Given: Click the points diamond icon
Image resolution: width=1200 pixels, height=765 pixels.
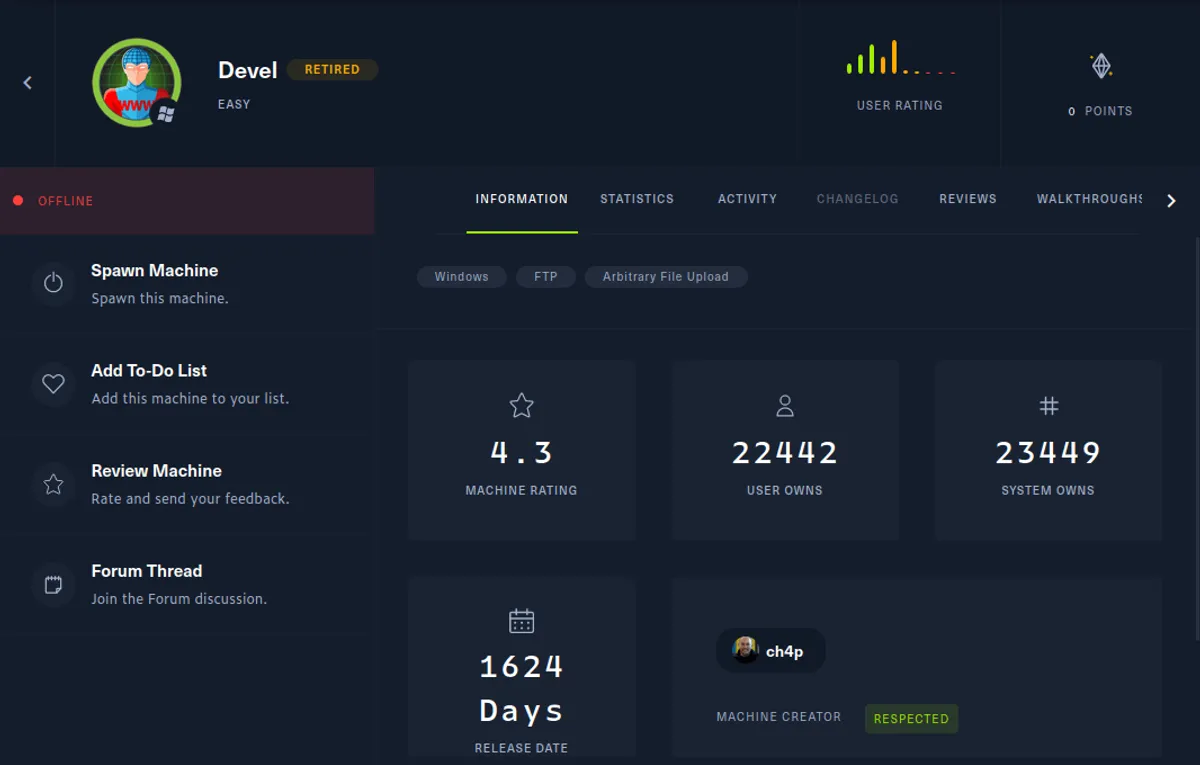Looking at the screenshot, I should coord(1100,67).
